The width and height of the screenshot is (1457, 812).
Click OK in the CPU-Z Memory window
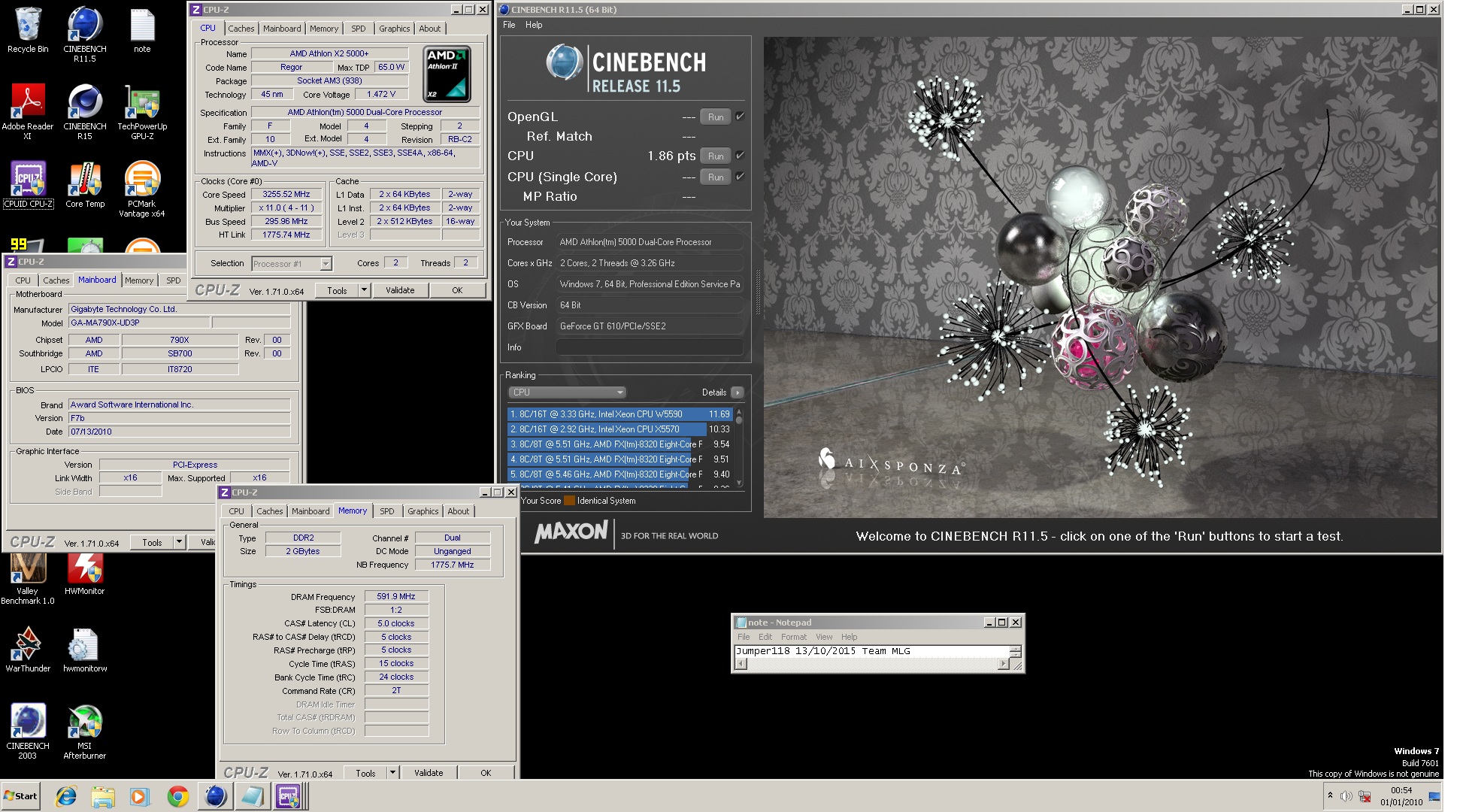pyautogui.click(x=486, y=773)
